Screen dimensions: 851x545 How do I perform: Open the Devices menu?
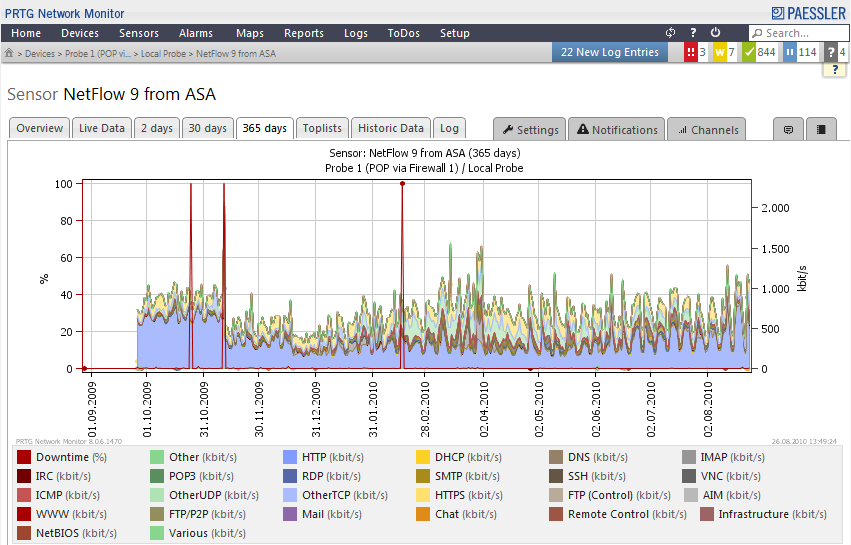coord(80,33)
